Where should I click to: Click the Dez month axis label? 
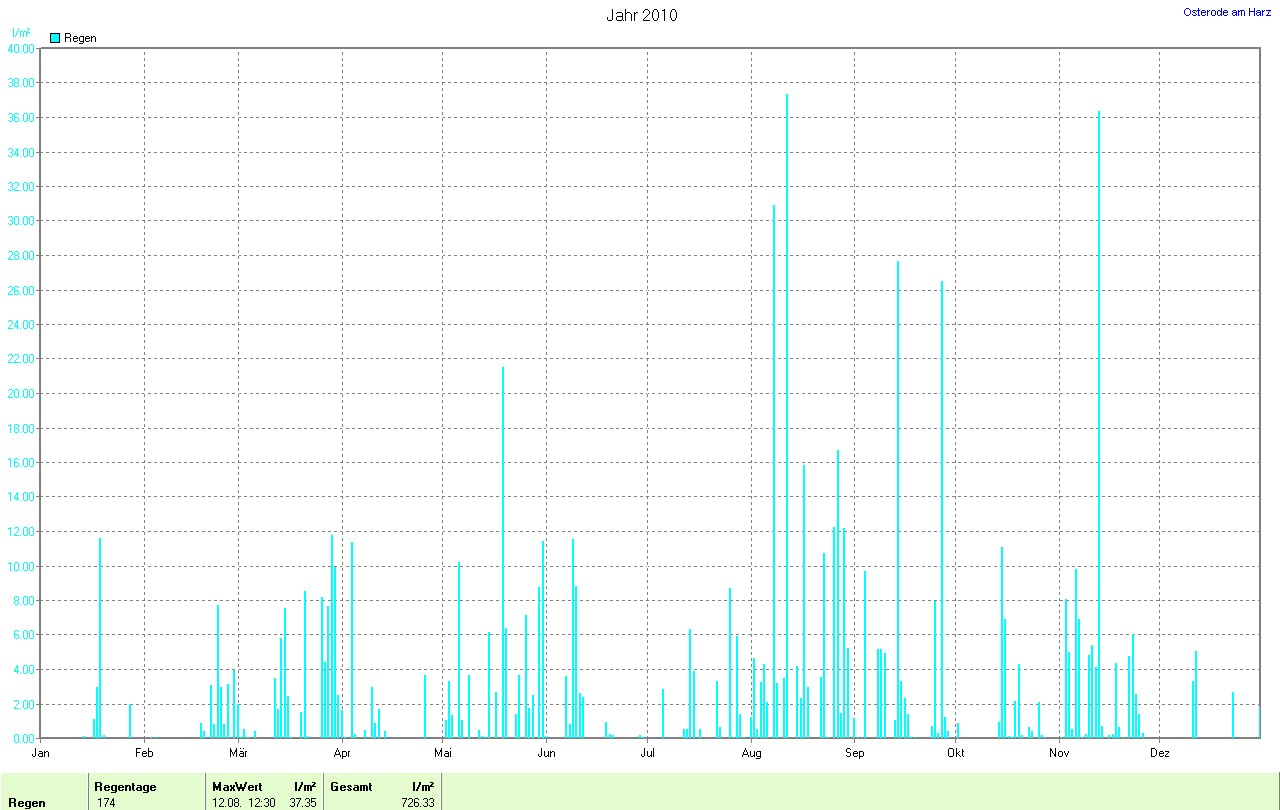click(1160, 752)
